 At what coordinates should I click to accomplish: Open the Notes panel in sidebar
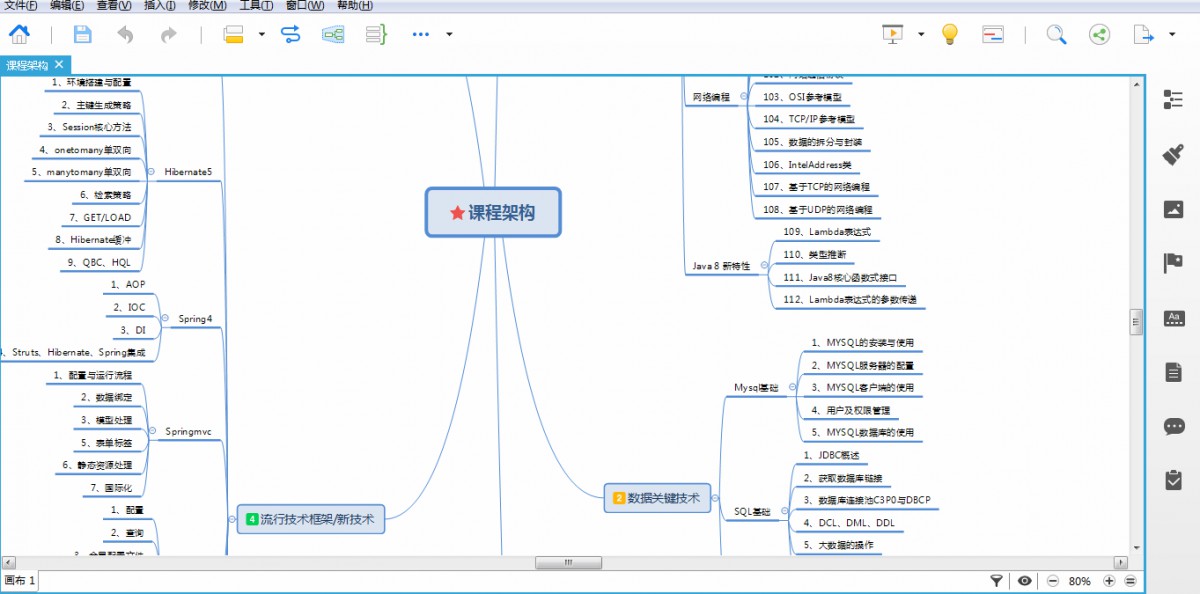(x=1175, y=371)
